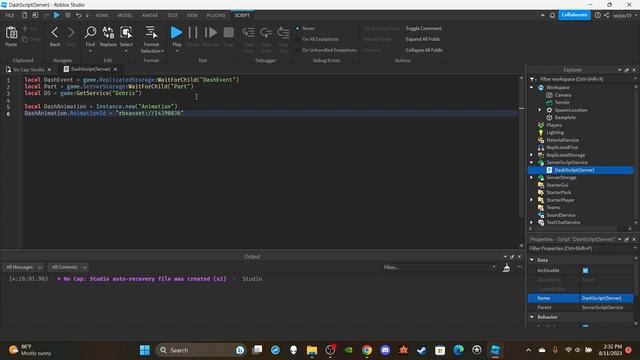Select SoundService in the Explorer
This screenshot has height=360, width=640.
coord(560,215)
